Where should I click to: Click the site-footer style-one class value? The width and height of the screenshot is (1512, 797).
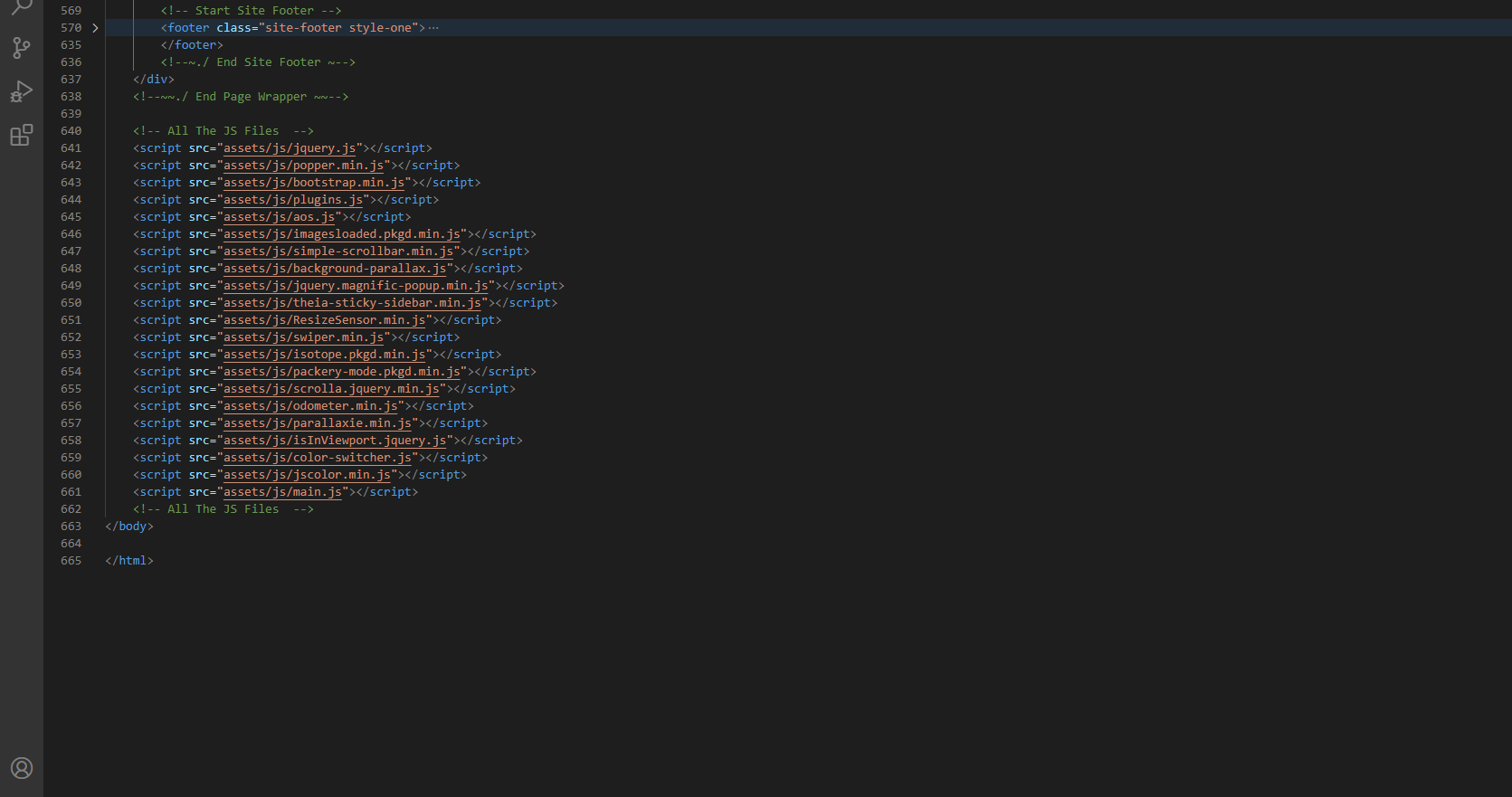click(x=338, y=28)
